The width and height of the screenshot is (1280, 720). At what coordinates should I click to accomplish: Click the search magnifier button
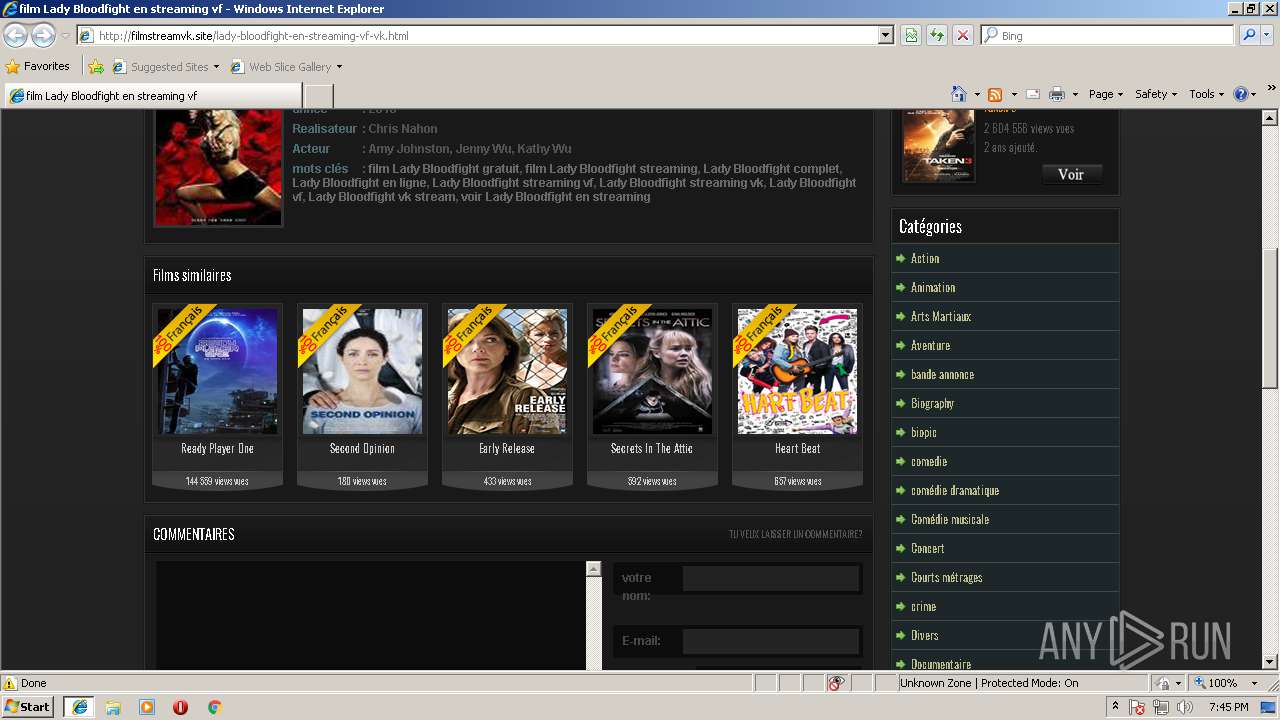1249,35
